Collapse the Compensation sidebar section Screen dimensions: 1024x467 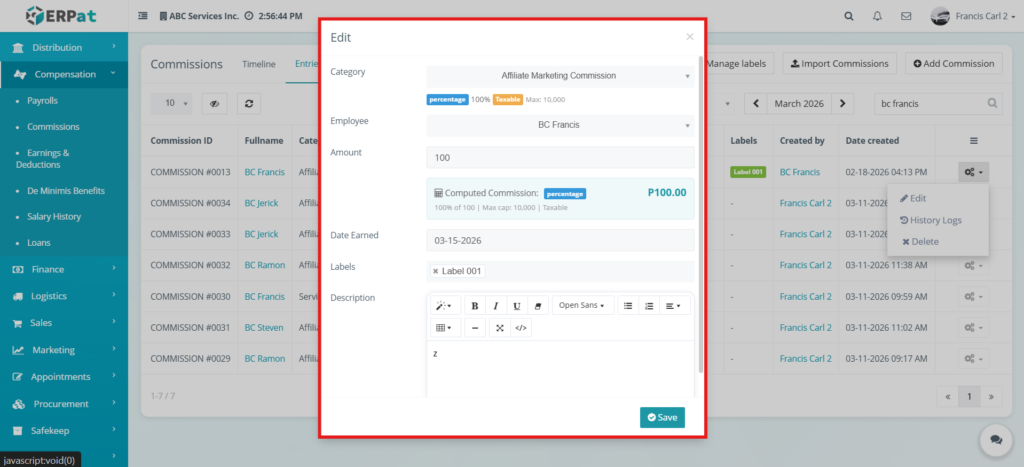[64, 74]
